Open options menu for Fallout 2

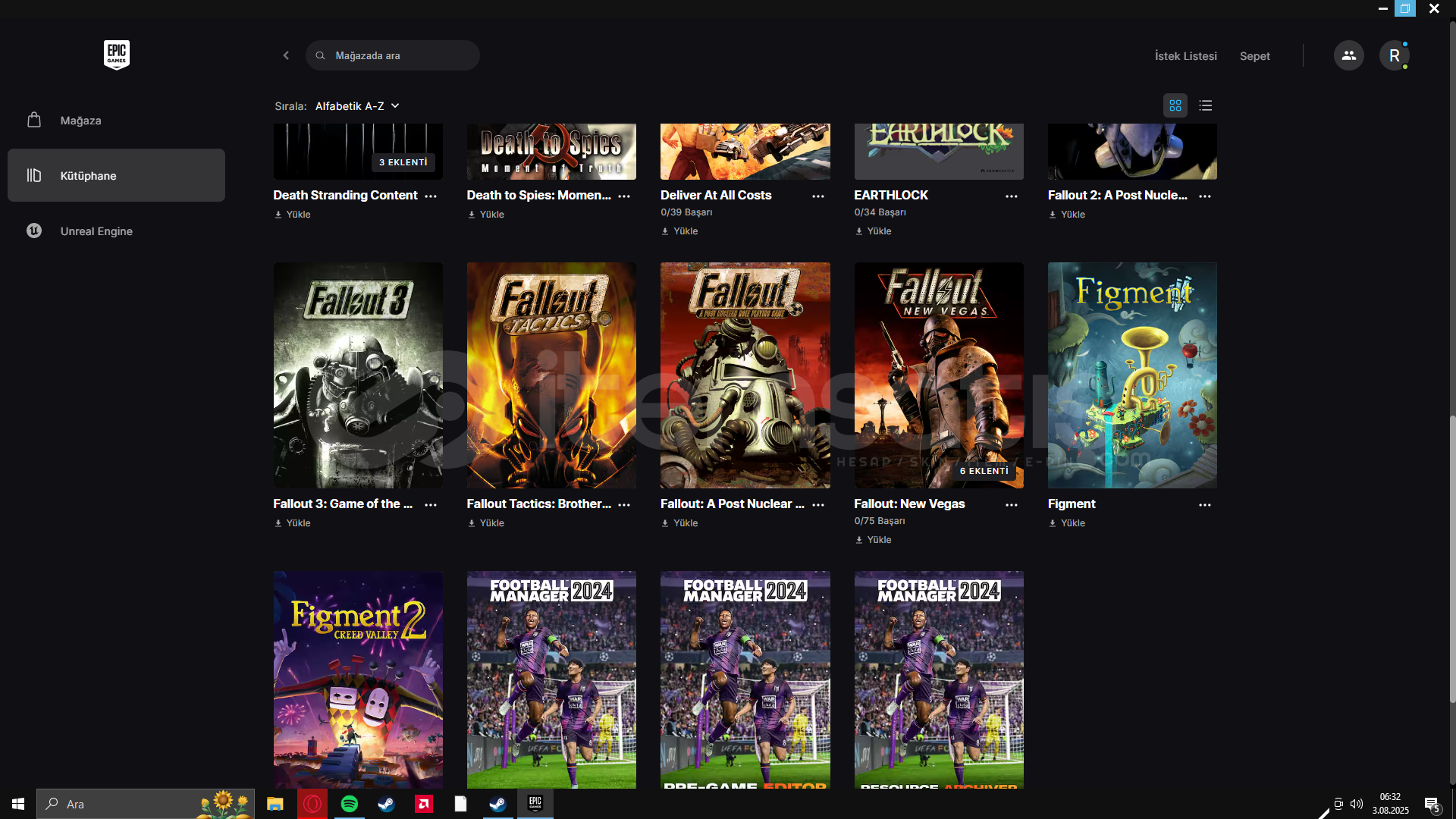pyautogui.click(x=1205, y=196)
